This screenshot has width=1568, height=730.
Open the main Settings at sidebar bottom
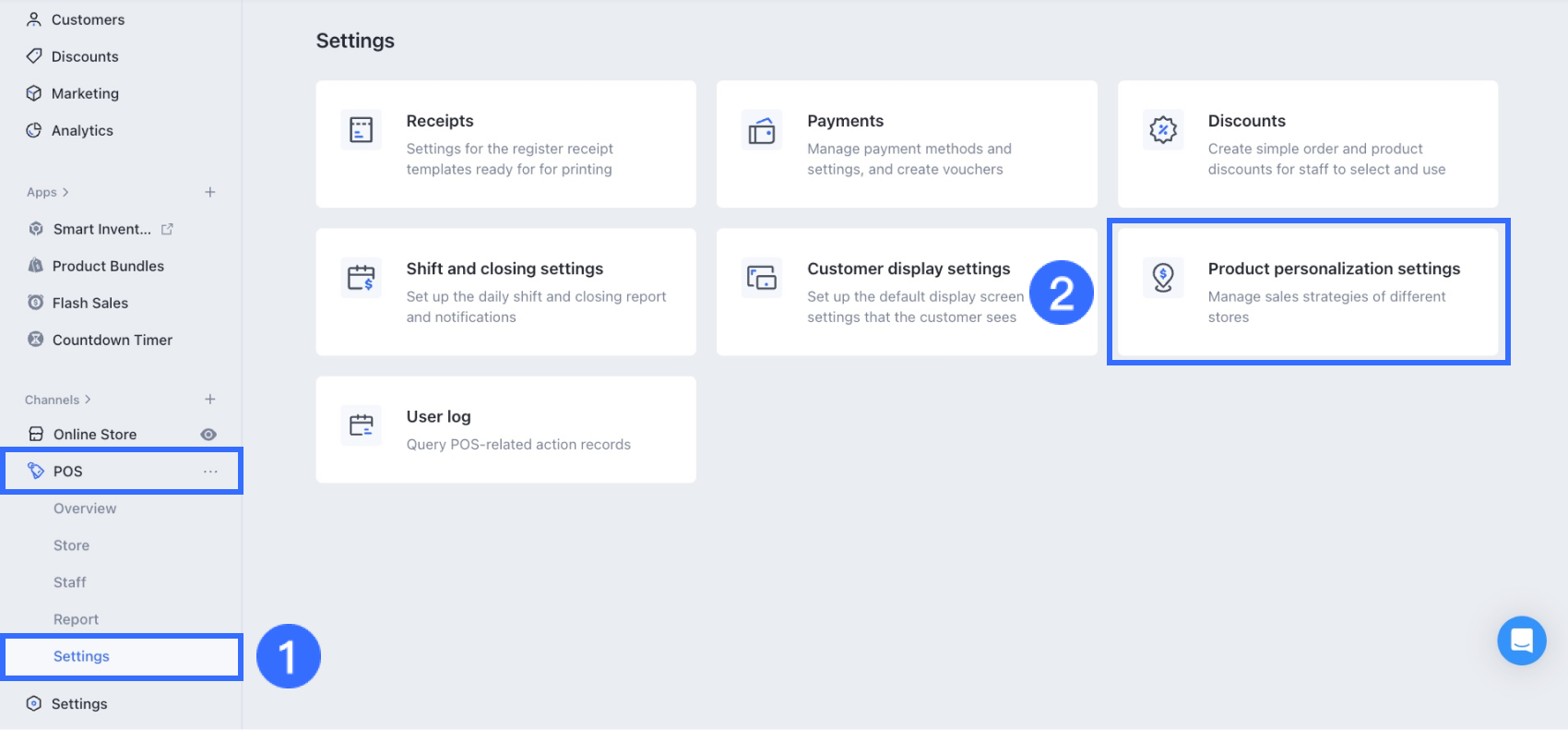[79, 704]
